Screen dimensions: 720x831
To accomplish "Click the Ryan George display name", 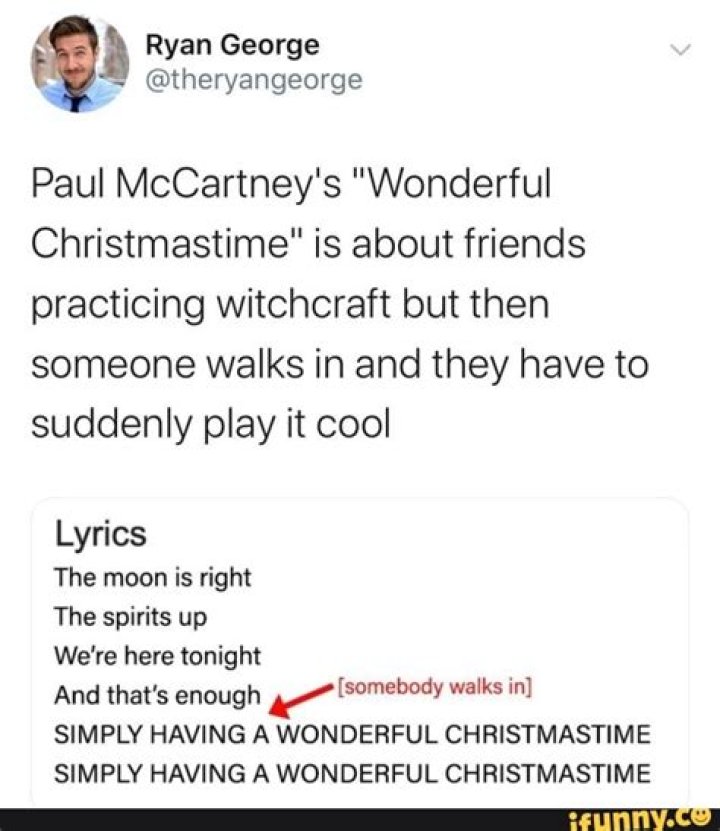I will (x=232, y=45).
